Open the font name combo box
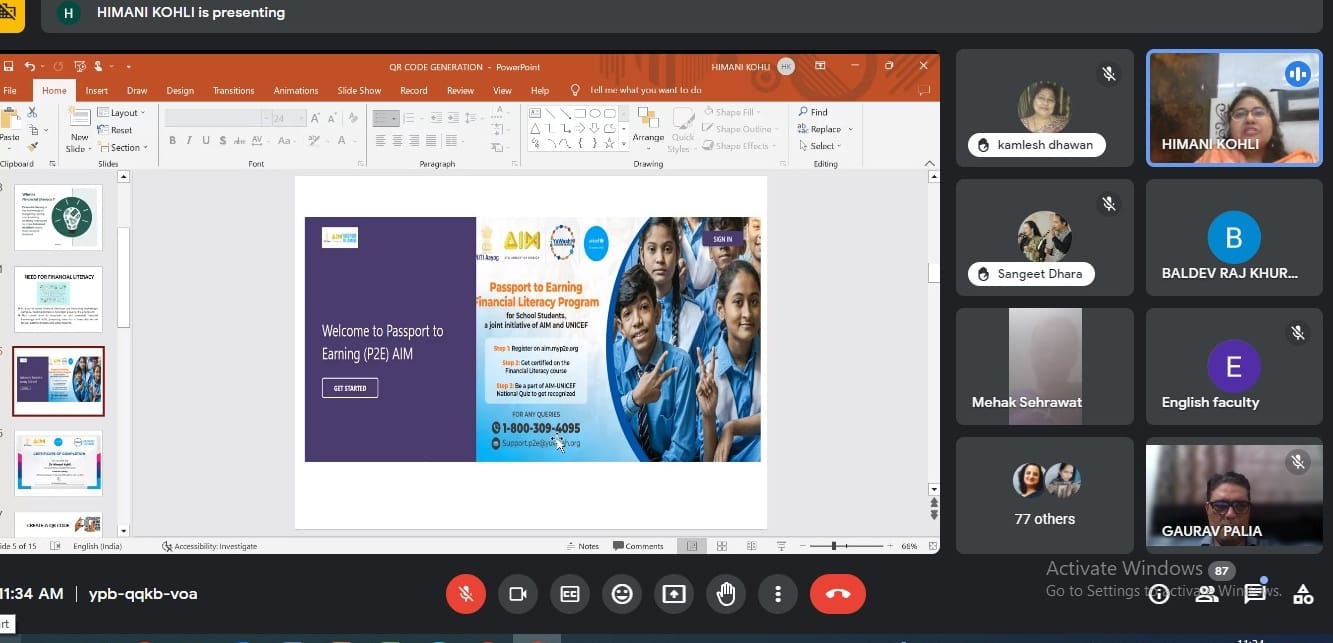Image resolution: width=1333 pixels, height=643 pixels. (217, 118)
